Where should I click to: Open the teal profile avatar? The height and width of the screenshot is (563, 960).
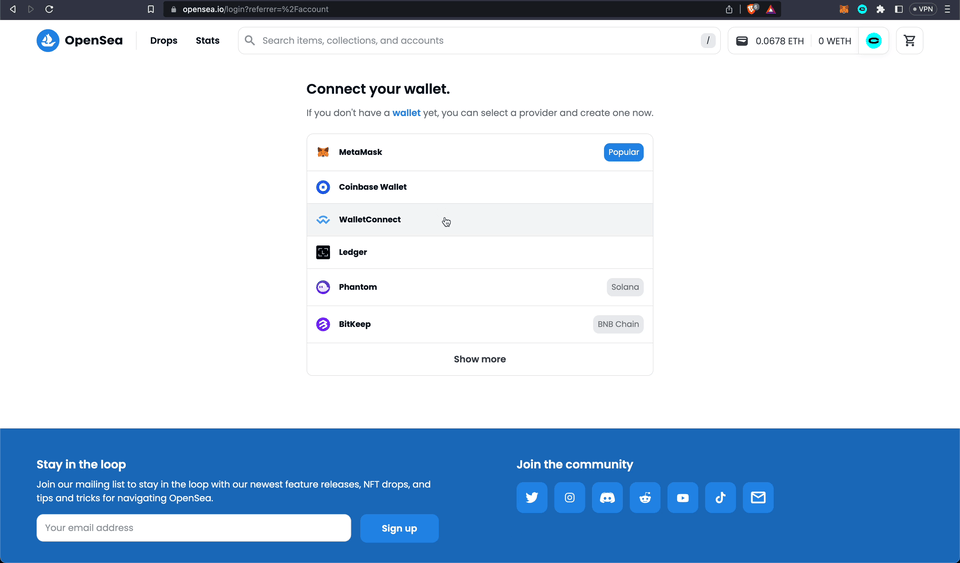point(874,41)
